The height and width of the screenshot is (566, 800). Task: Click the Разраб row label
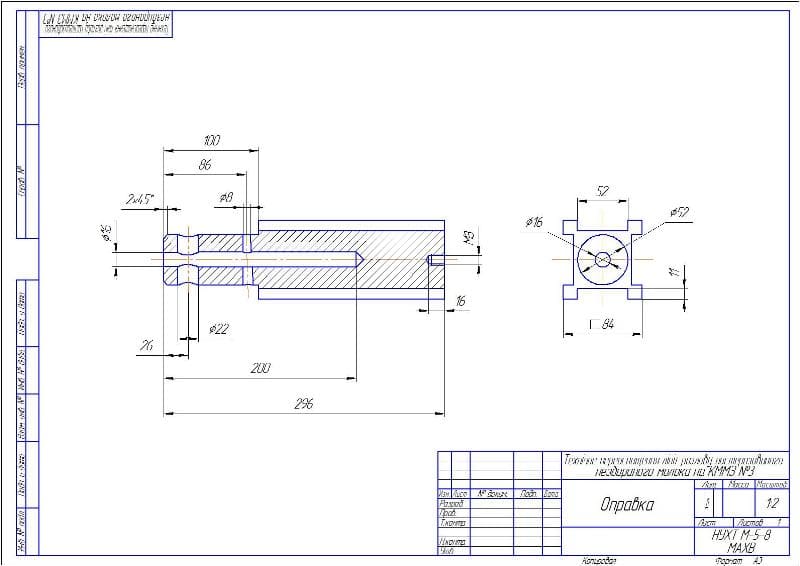click(451, 503)
